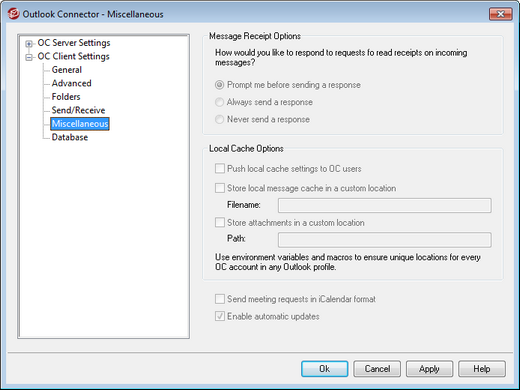
Task: Select OC Server Settings in the tree
Action: (x=74, y=43)
